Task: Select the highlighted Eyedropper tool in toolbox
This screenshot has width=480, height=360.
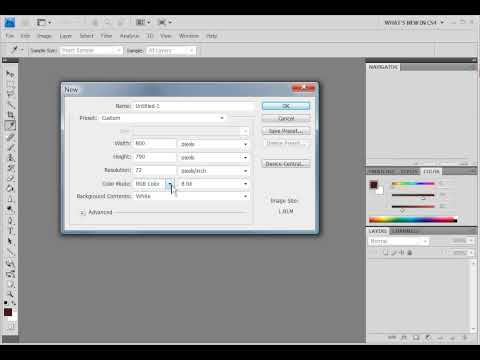Action: tap(10, 126)
